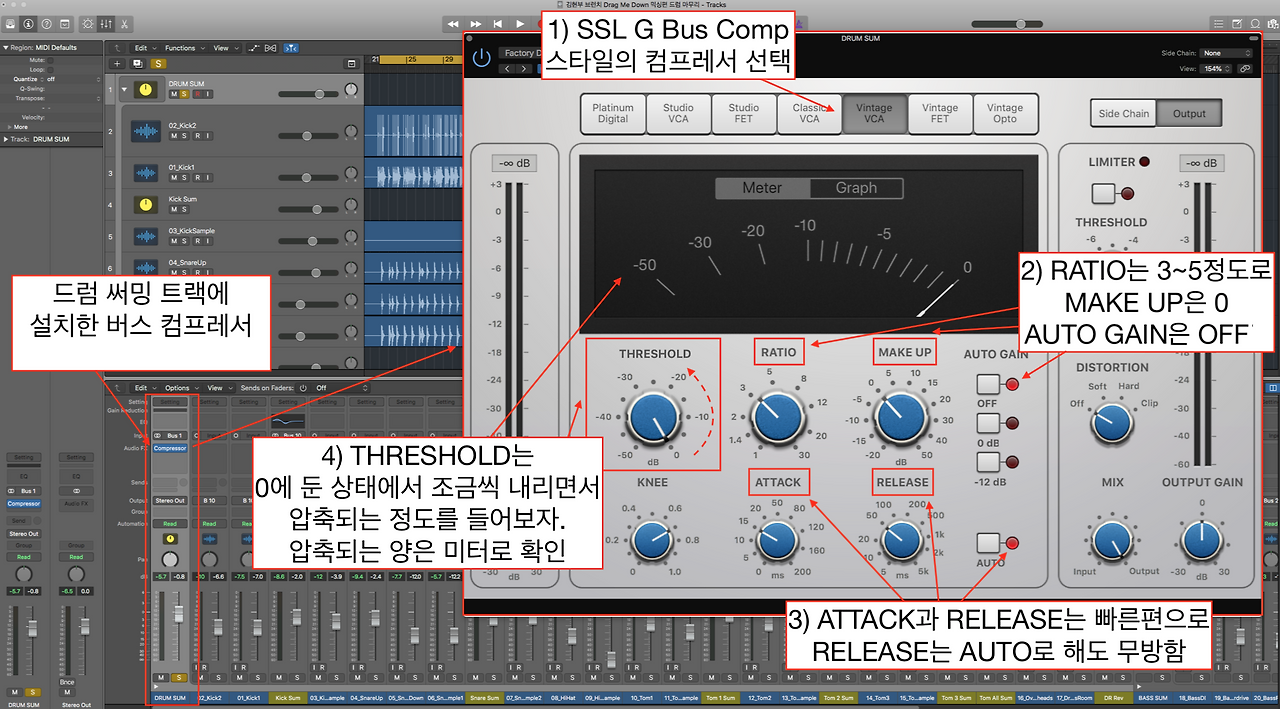Select the Platinum Digital compressor type

click(x=613, y=114)
